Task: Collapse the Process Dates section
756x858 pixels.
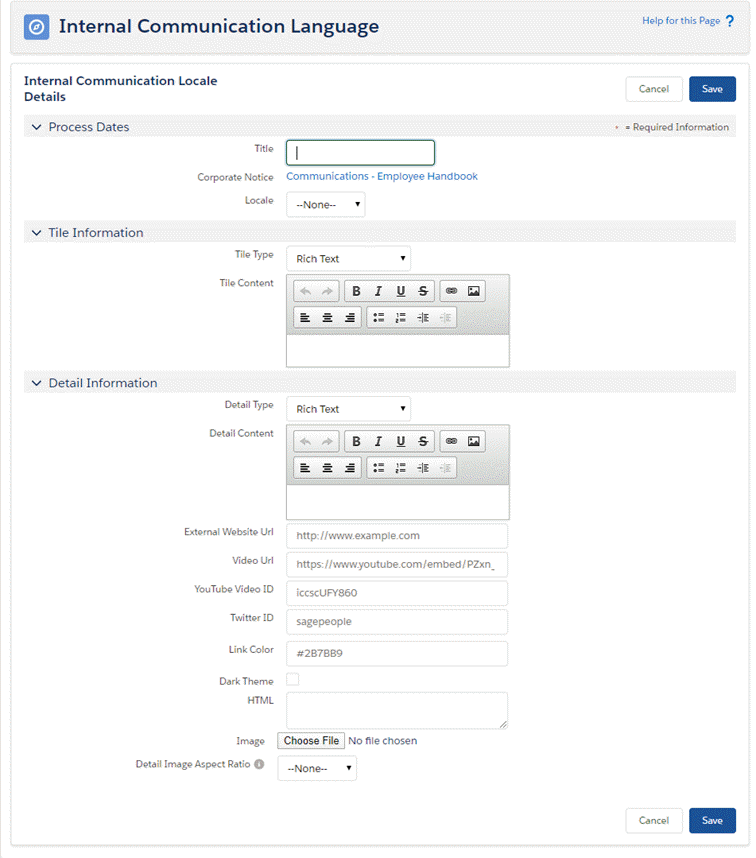Action: coord(37,127)
